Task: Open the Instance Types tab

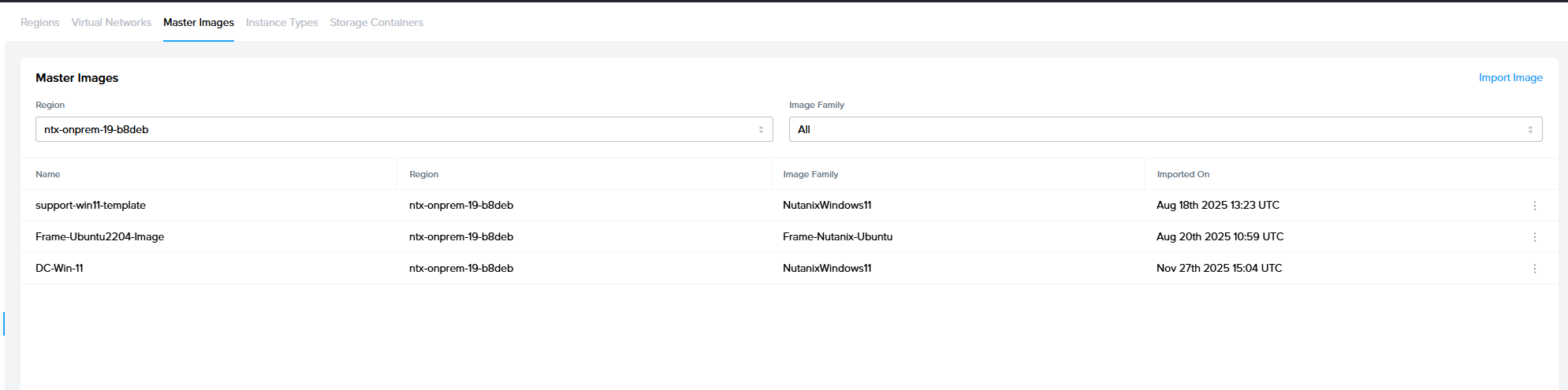Action: 281,22
